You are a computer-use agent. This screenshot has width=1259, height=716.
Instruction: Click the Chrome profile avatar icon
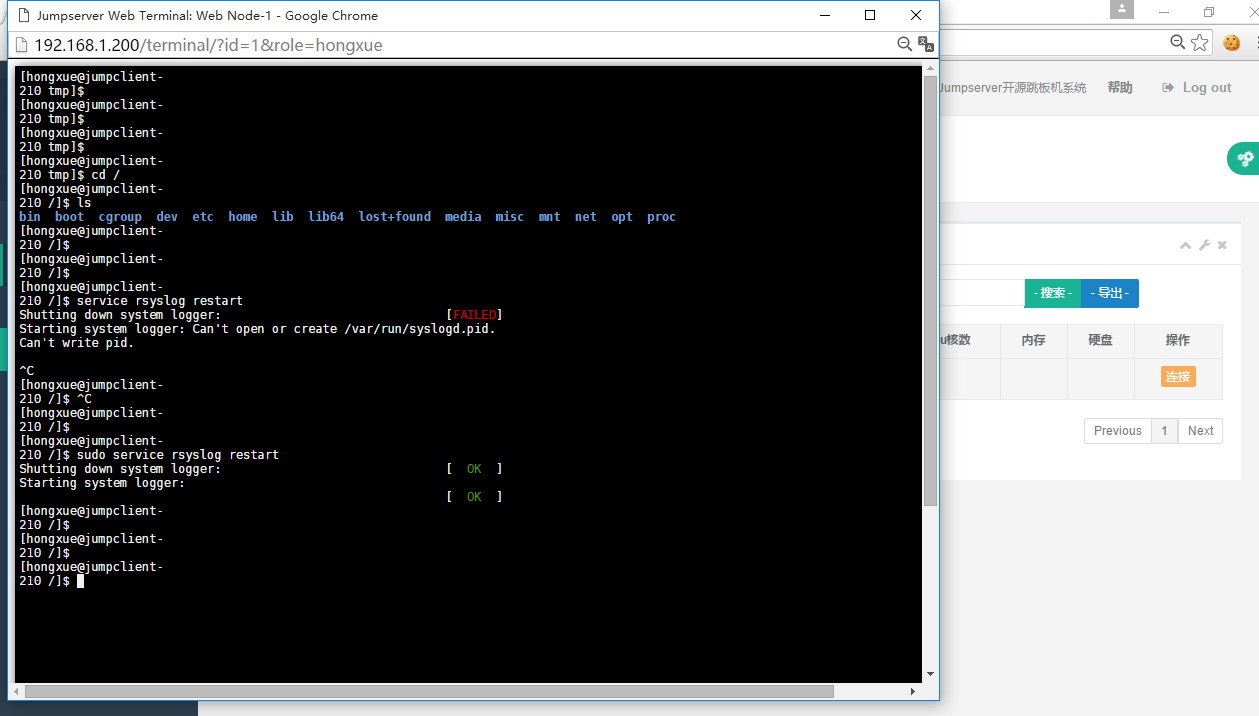1122,9
